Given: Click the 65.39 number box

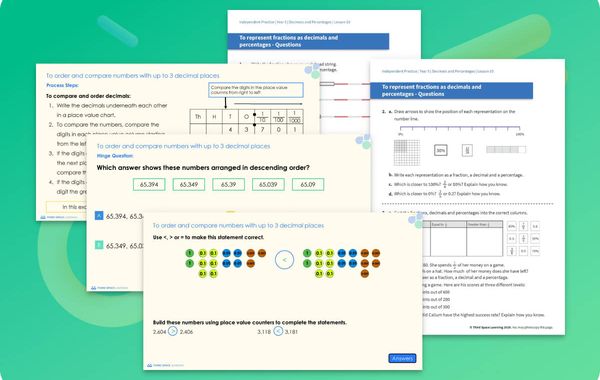Looking at the screenshot, I should pos(228,184).
